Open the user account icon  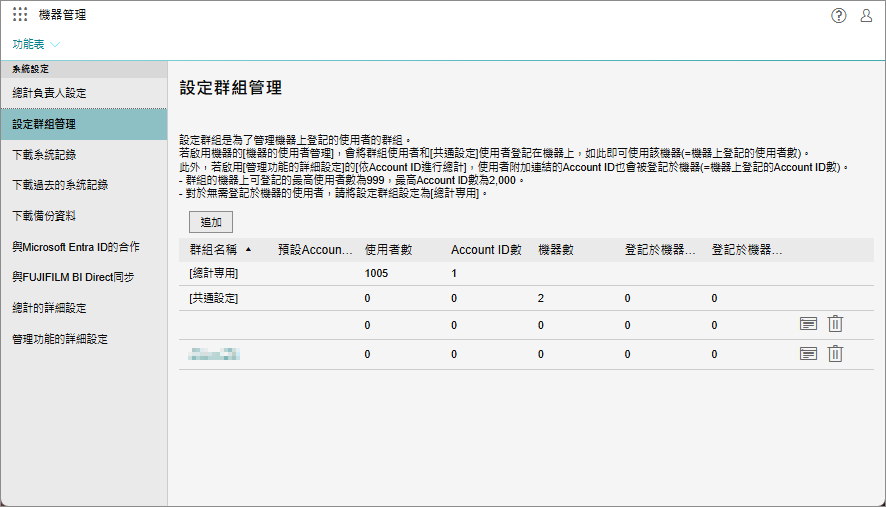click(866, 15)
